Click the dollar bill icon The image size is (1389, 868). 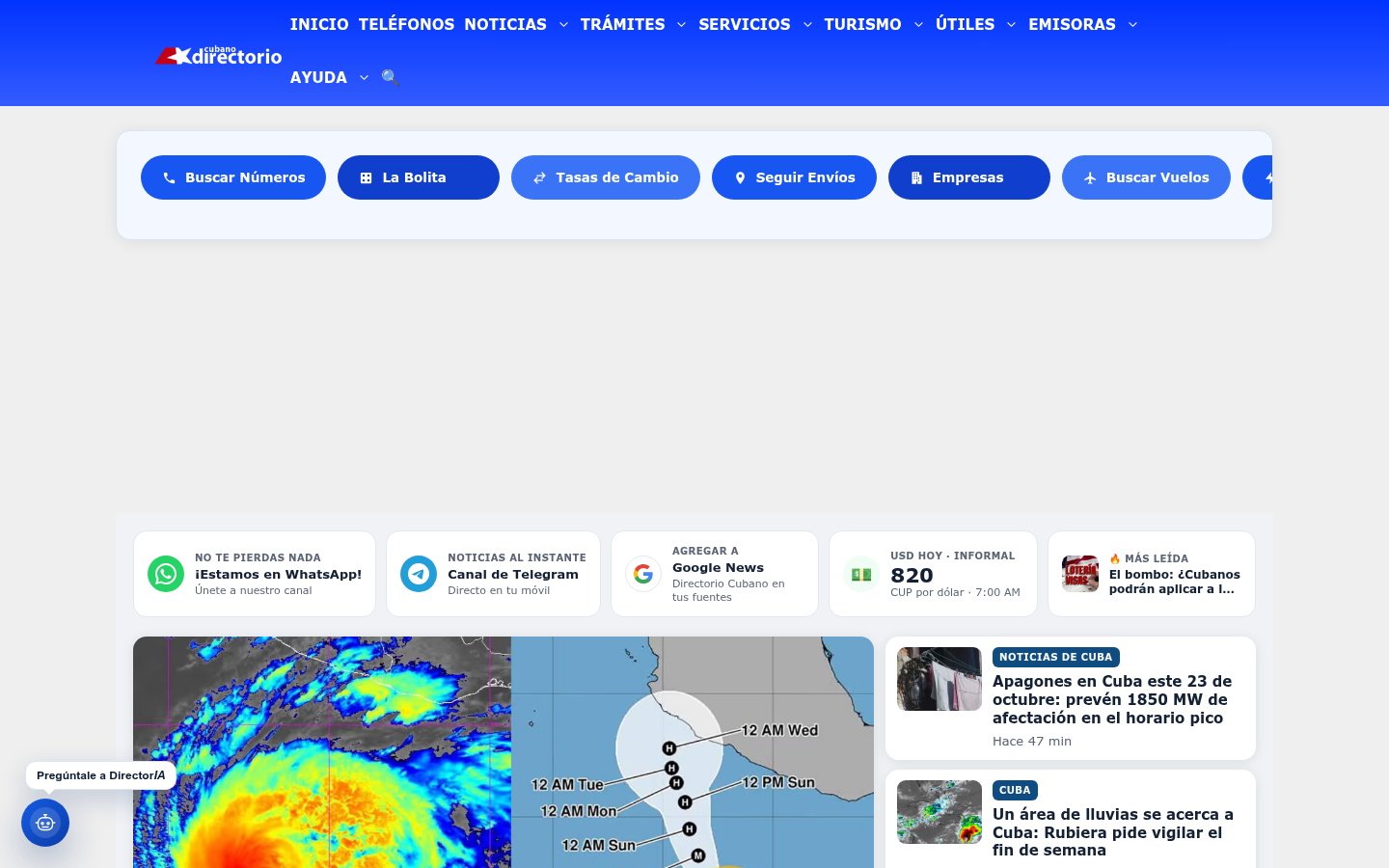[861, 574]
